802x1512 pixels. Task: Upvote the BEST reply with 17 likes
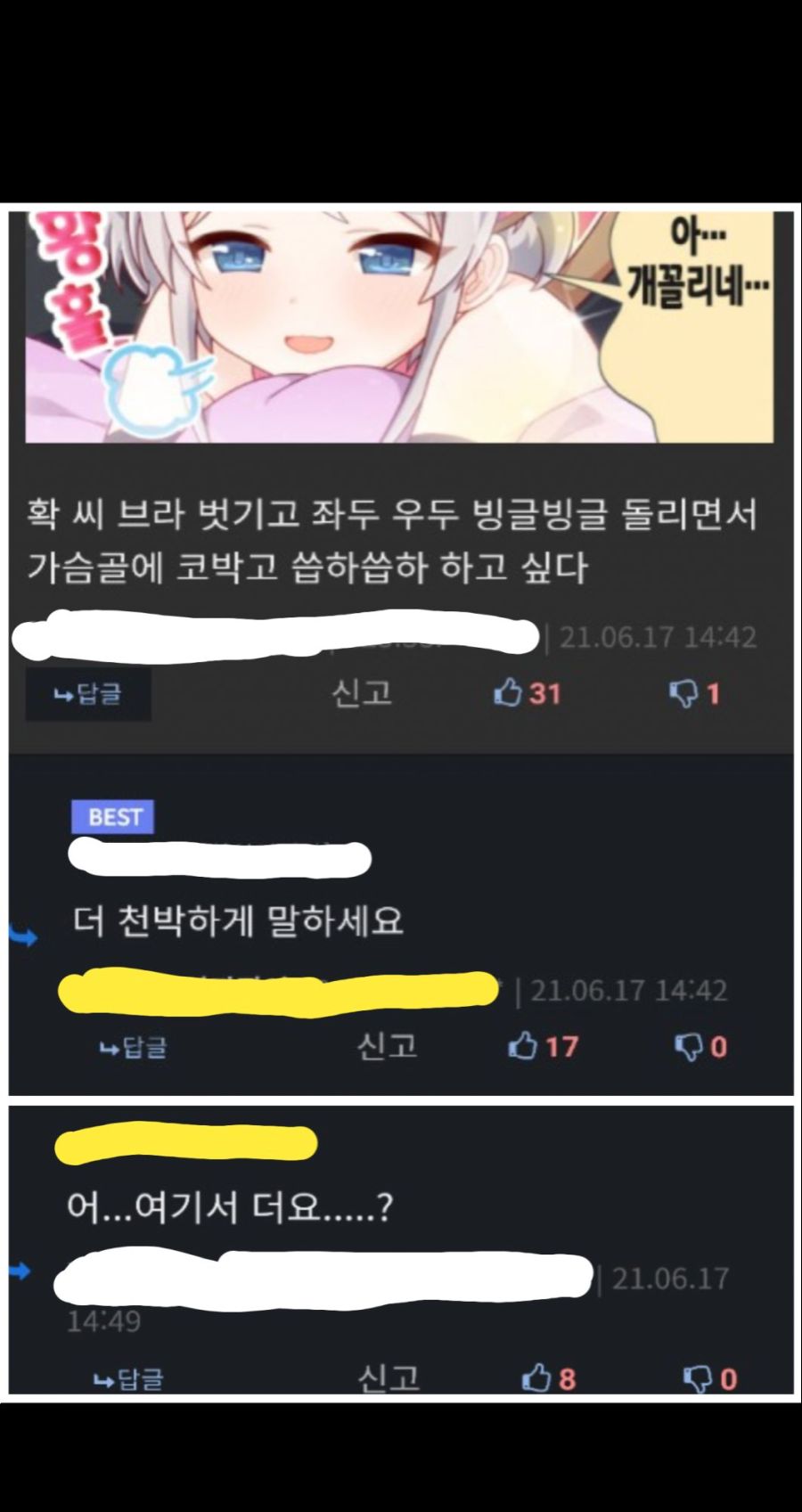click(x=543, y=1046)
